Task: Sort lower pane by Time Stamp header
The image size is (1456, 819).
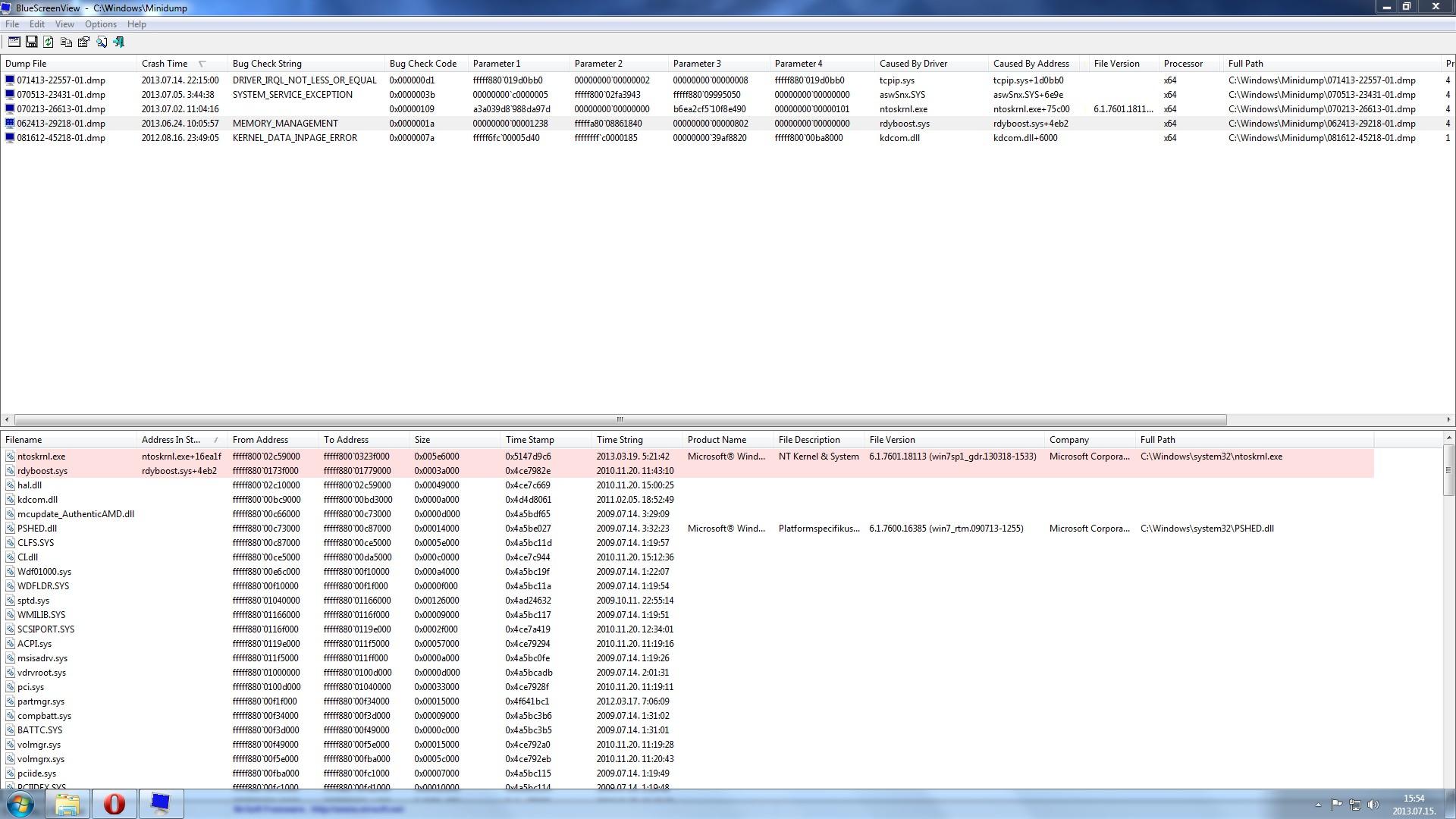Action: pos(546,440)
